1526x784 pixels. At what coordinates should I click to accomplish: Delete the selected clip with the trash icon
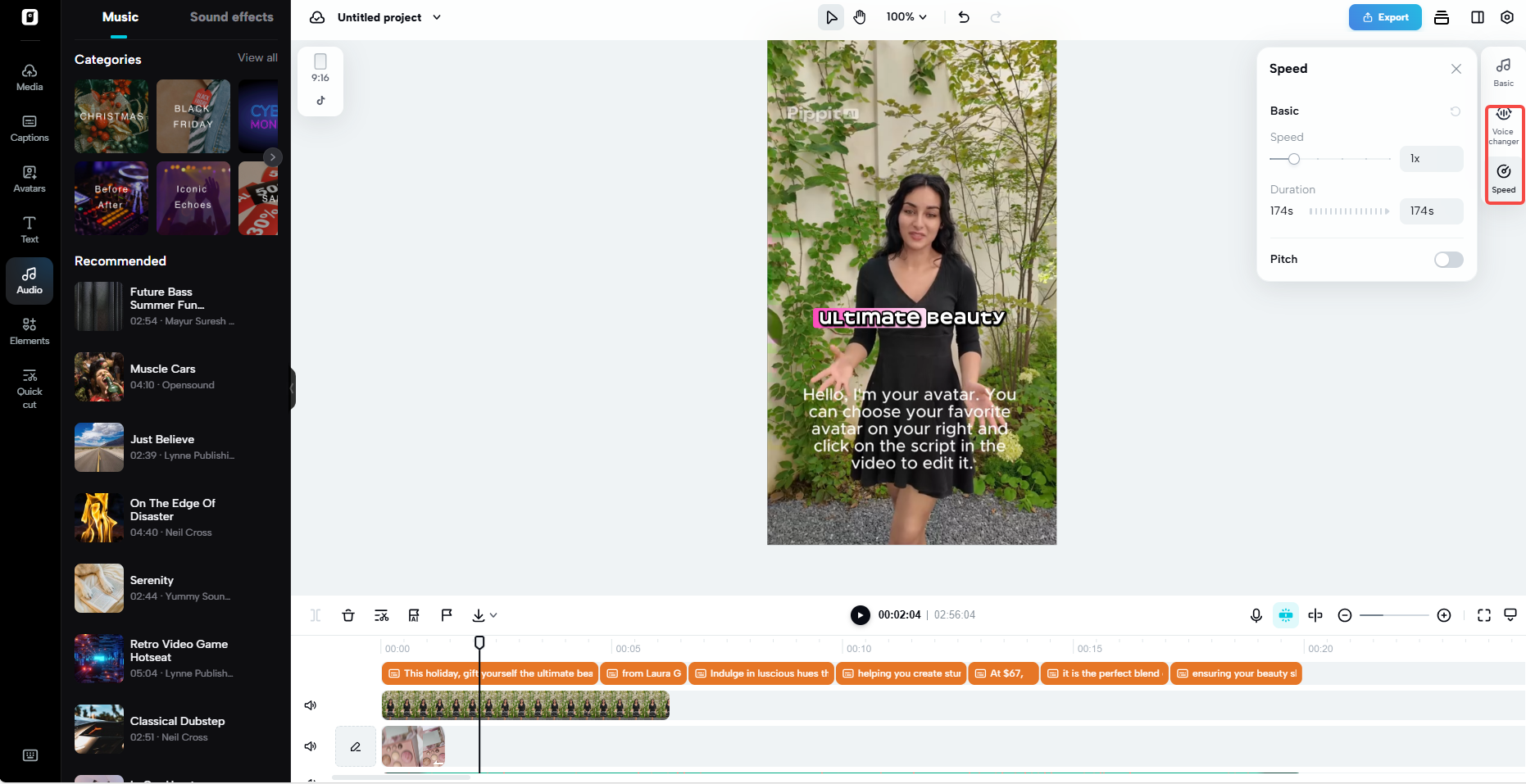click(348, 614)
